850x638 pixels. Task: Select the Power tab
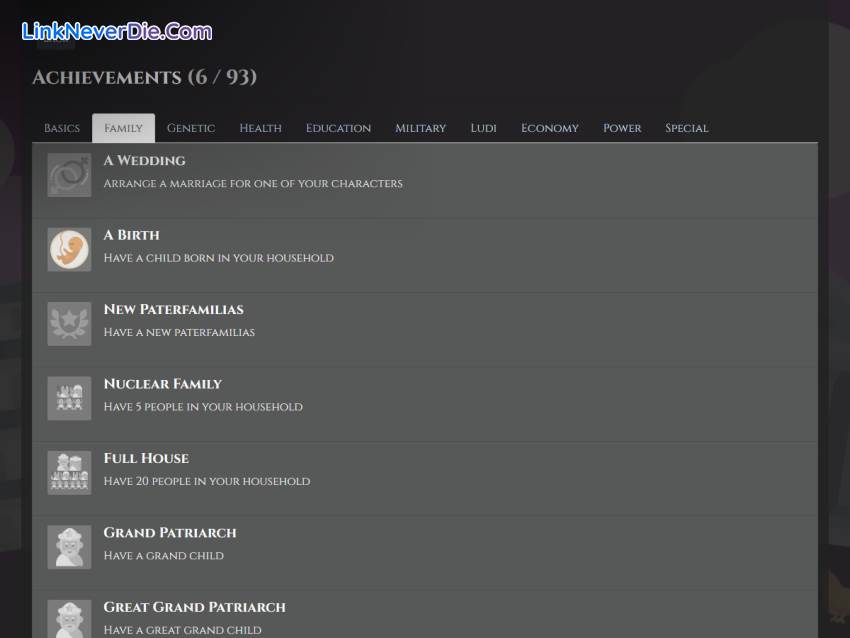coord(622,128)
